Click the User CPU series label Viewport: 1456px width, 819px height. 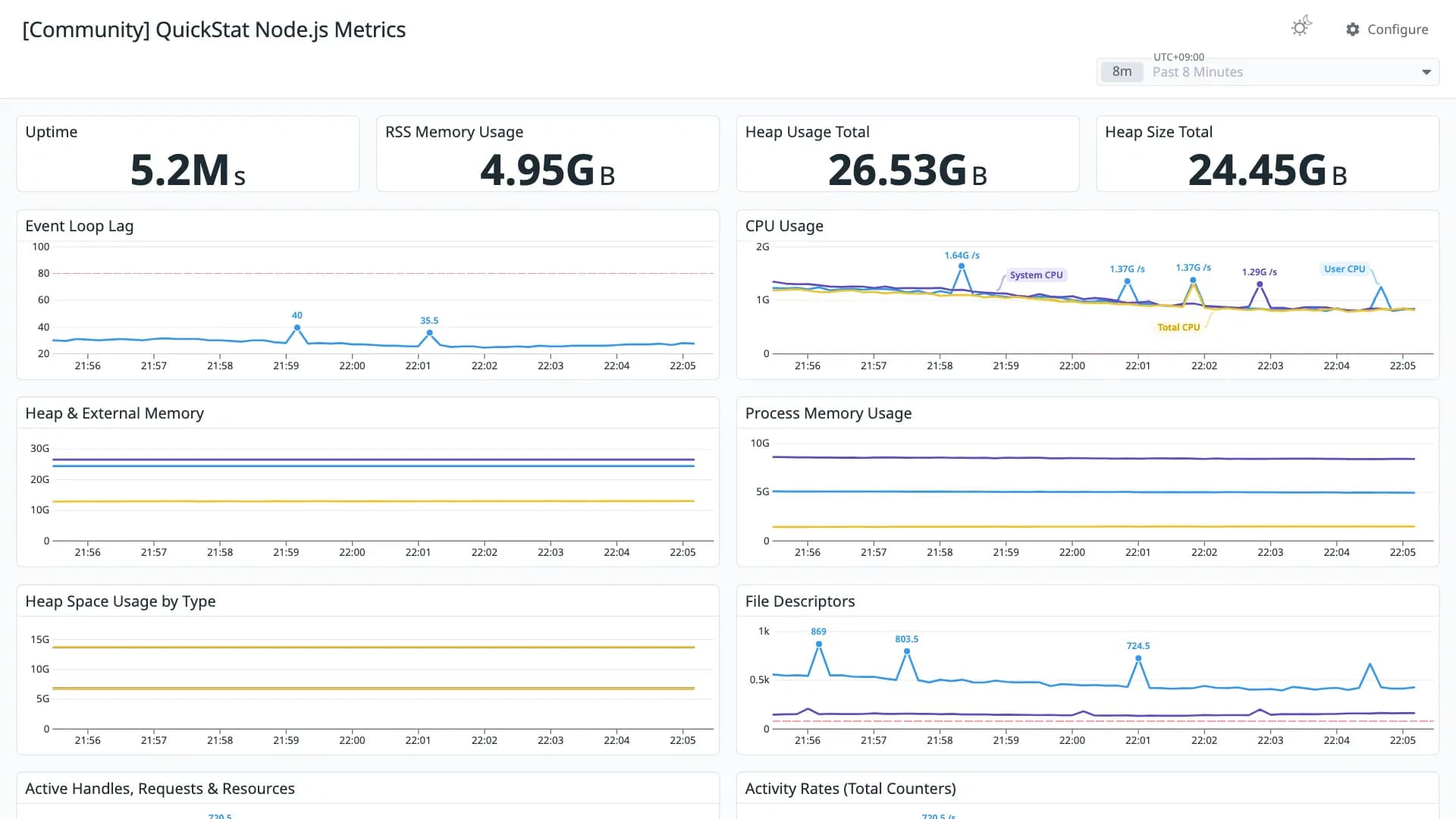(1345, 269)
